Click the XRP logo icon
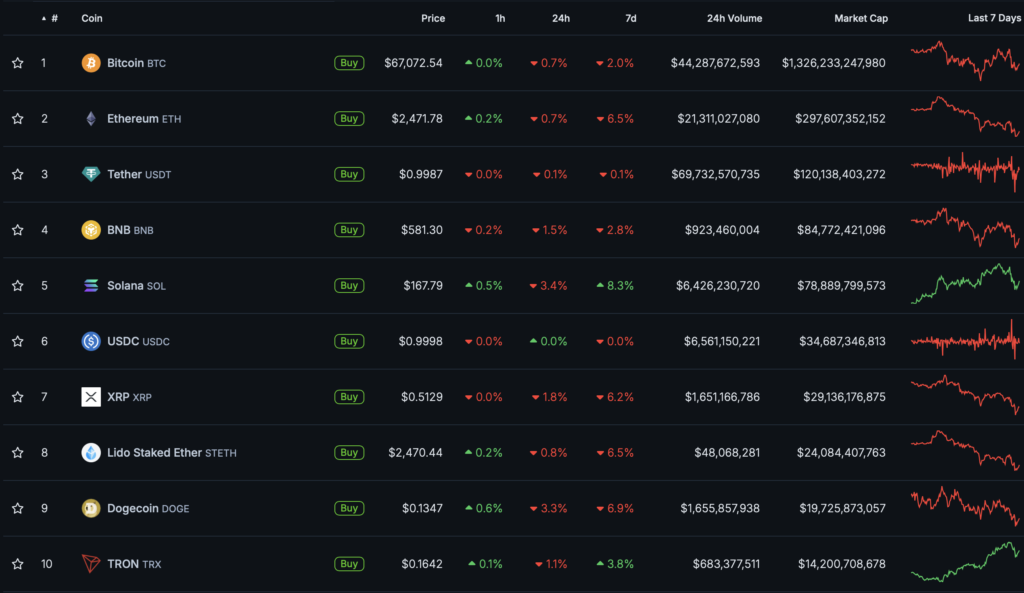This screenshot has height=593, width=1024. pyautogui.click(x=91, y=397)
